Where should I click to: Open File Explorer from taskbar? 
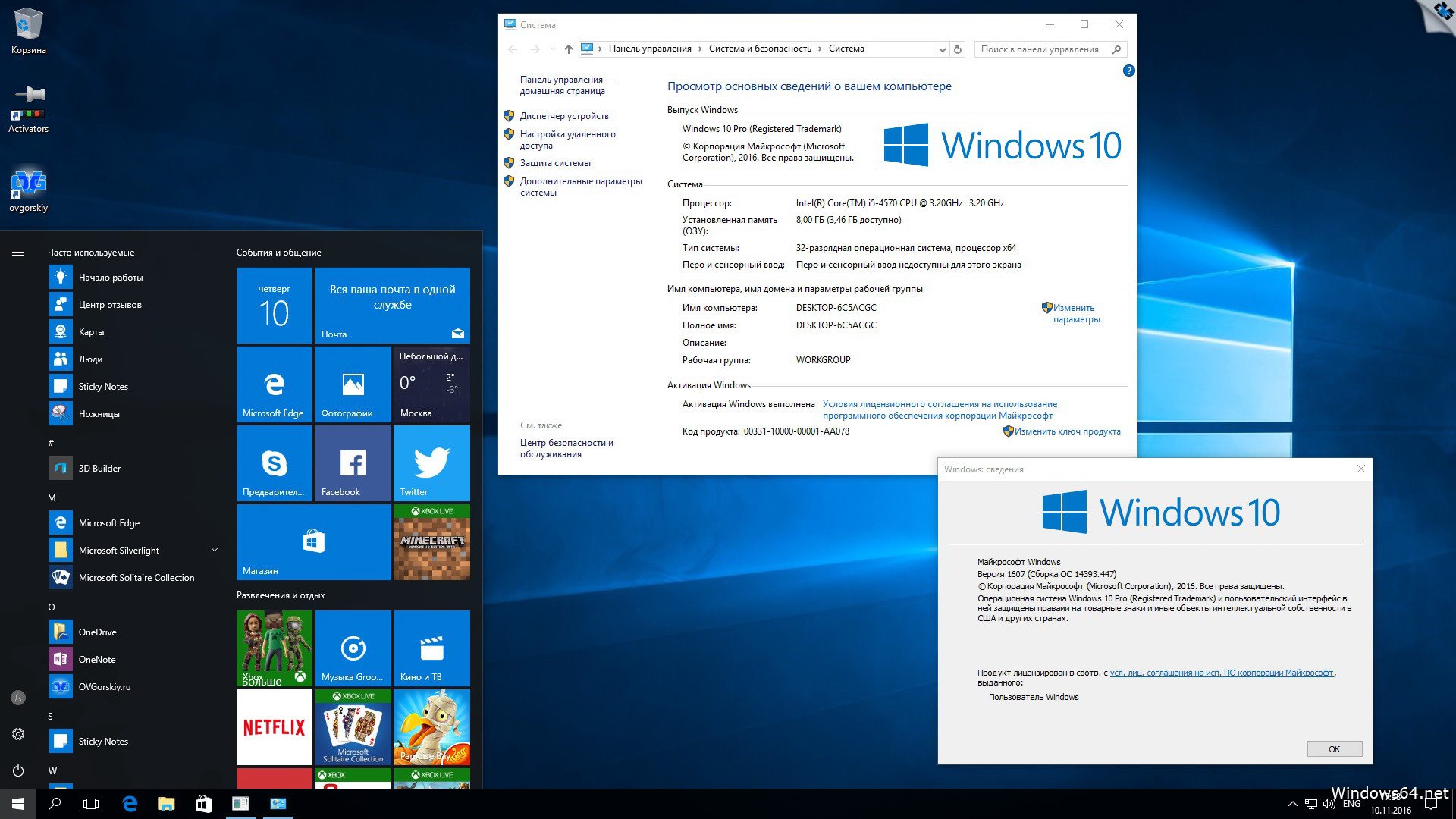click(x=167, y=804)
